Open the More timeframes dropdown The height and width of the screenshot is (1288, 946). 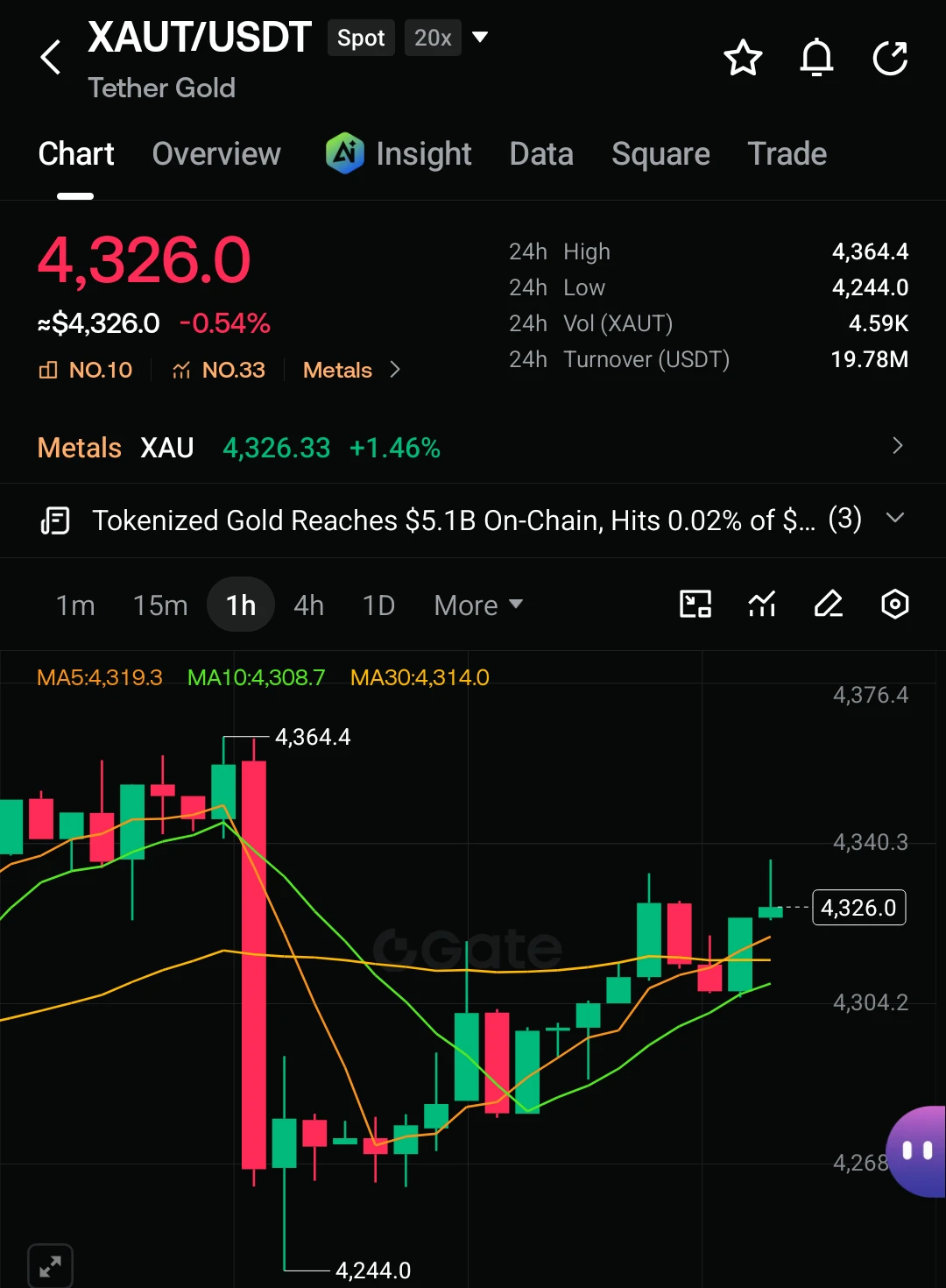pyautogui.click(x=478, y=605)
